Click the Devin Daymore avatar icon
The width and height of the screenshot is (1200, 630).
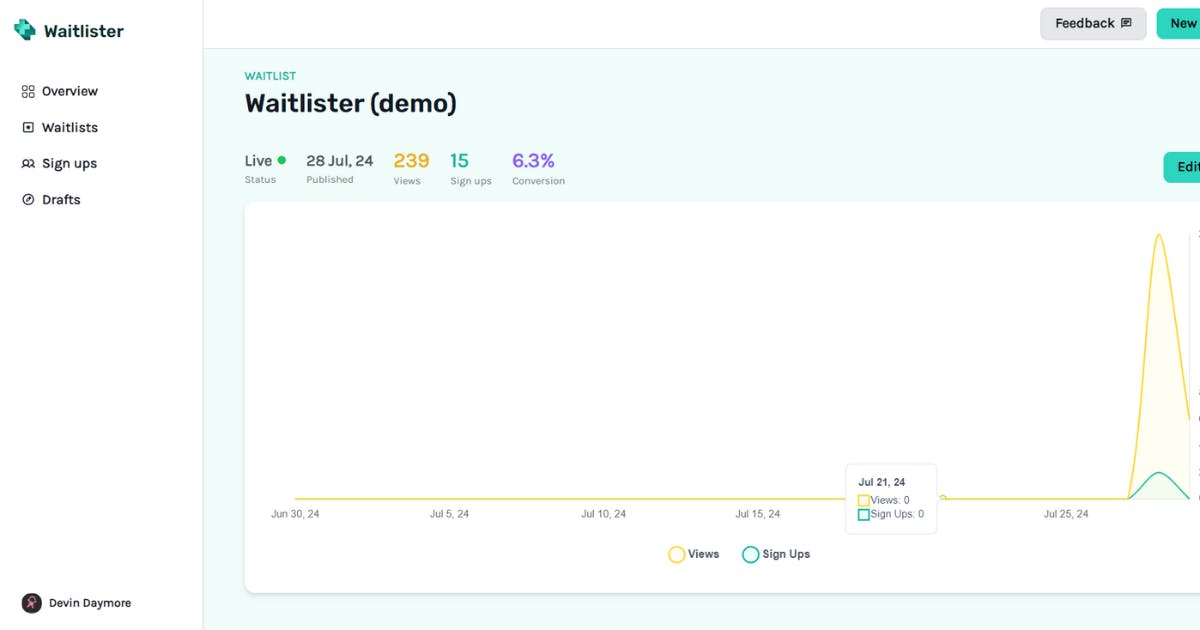pyautogui.click(x=32, y=603)
